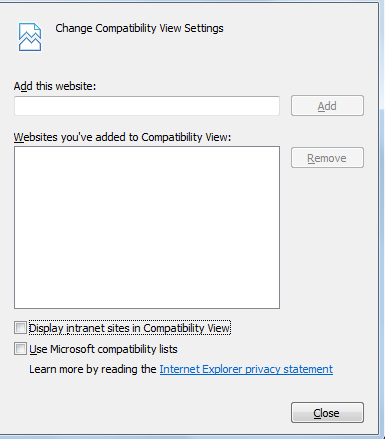Select the empty added websites list box
The image size is (385, 439).
pyautogui.click(x=147, y=227)
